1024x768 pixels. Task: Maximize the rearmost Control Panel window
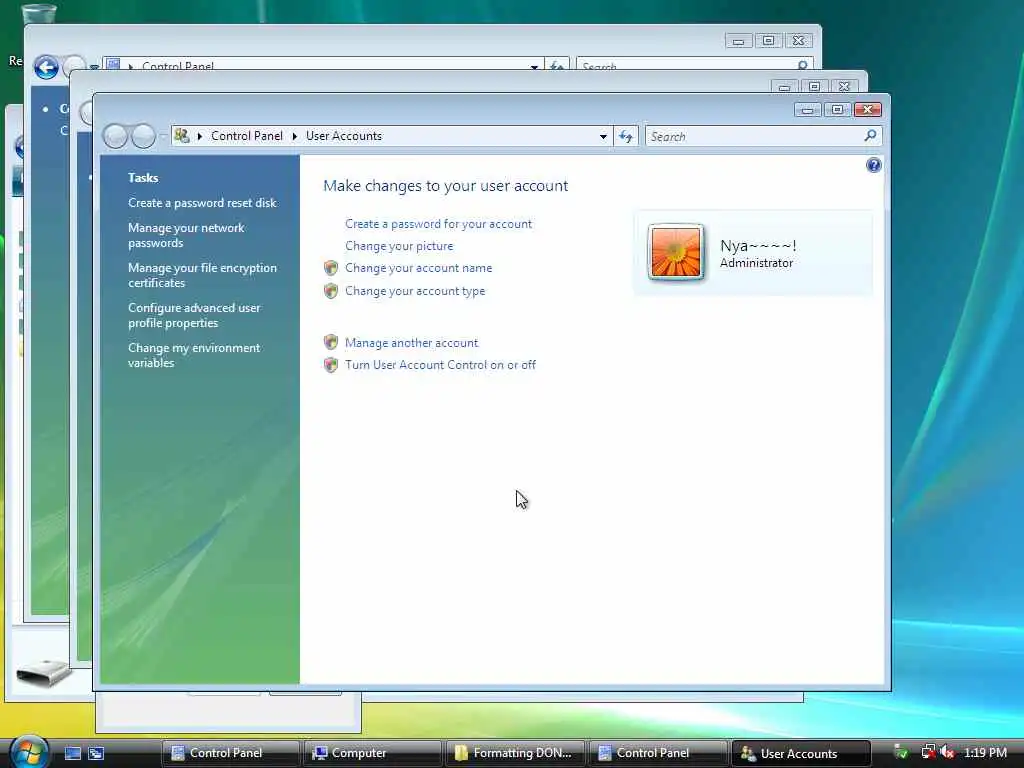[769, 40]
